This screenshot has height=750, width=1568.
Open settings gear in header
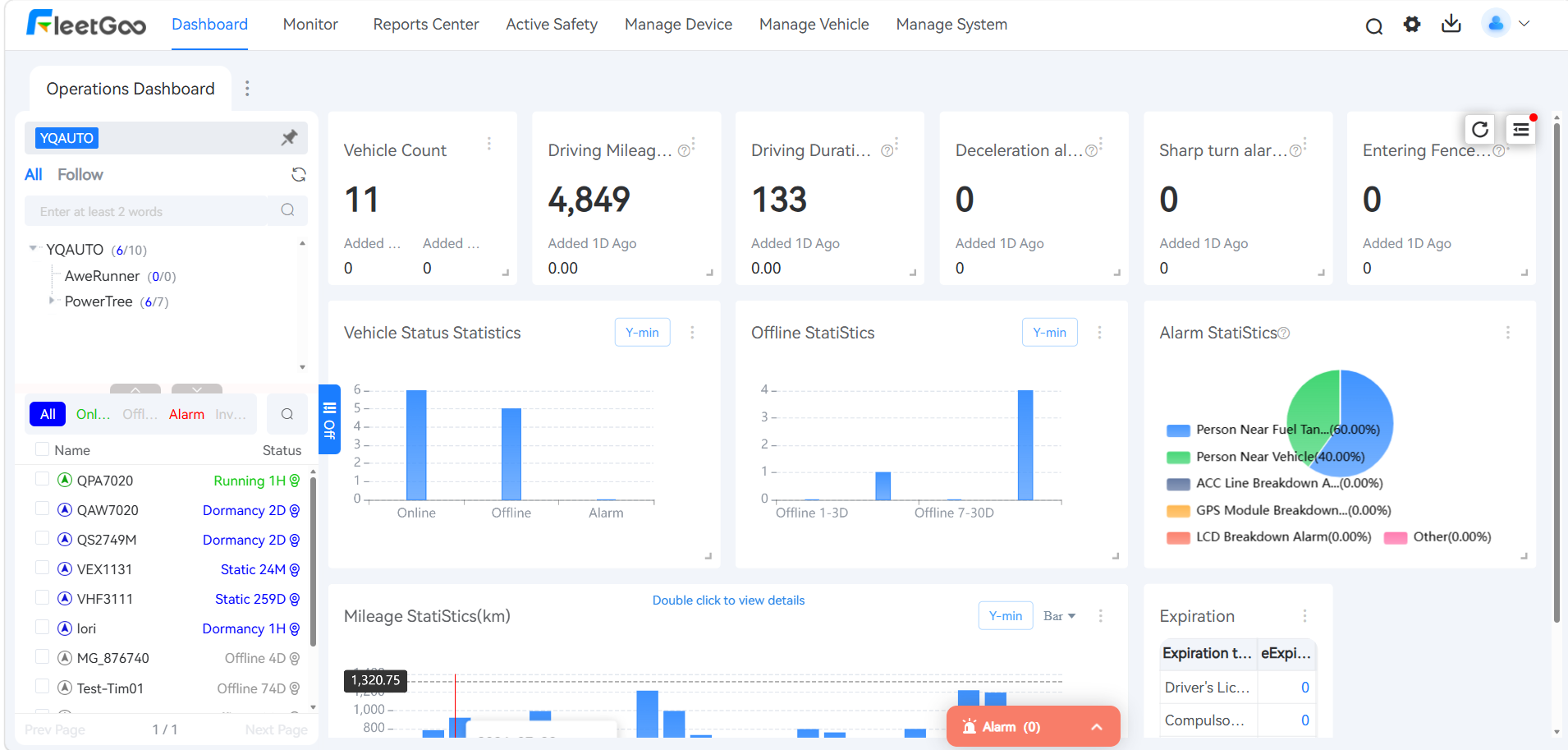point(1412,25)
